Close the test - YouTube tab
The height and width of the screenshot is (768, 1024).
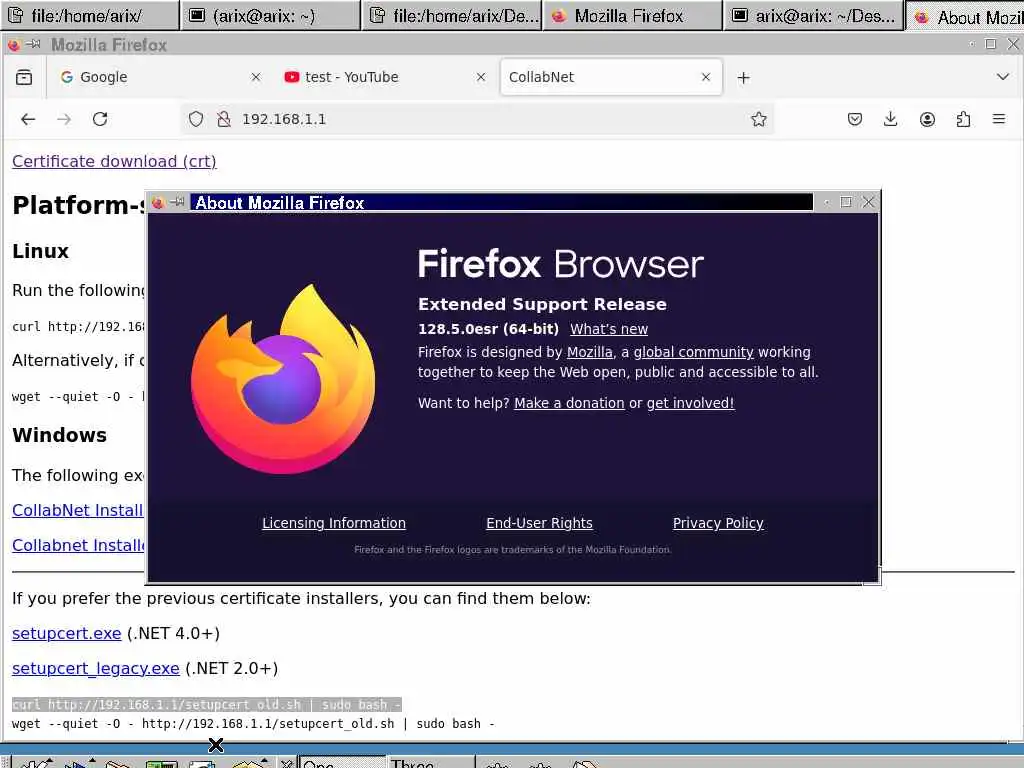tap(481, 77)
